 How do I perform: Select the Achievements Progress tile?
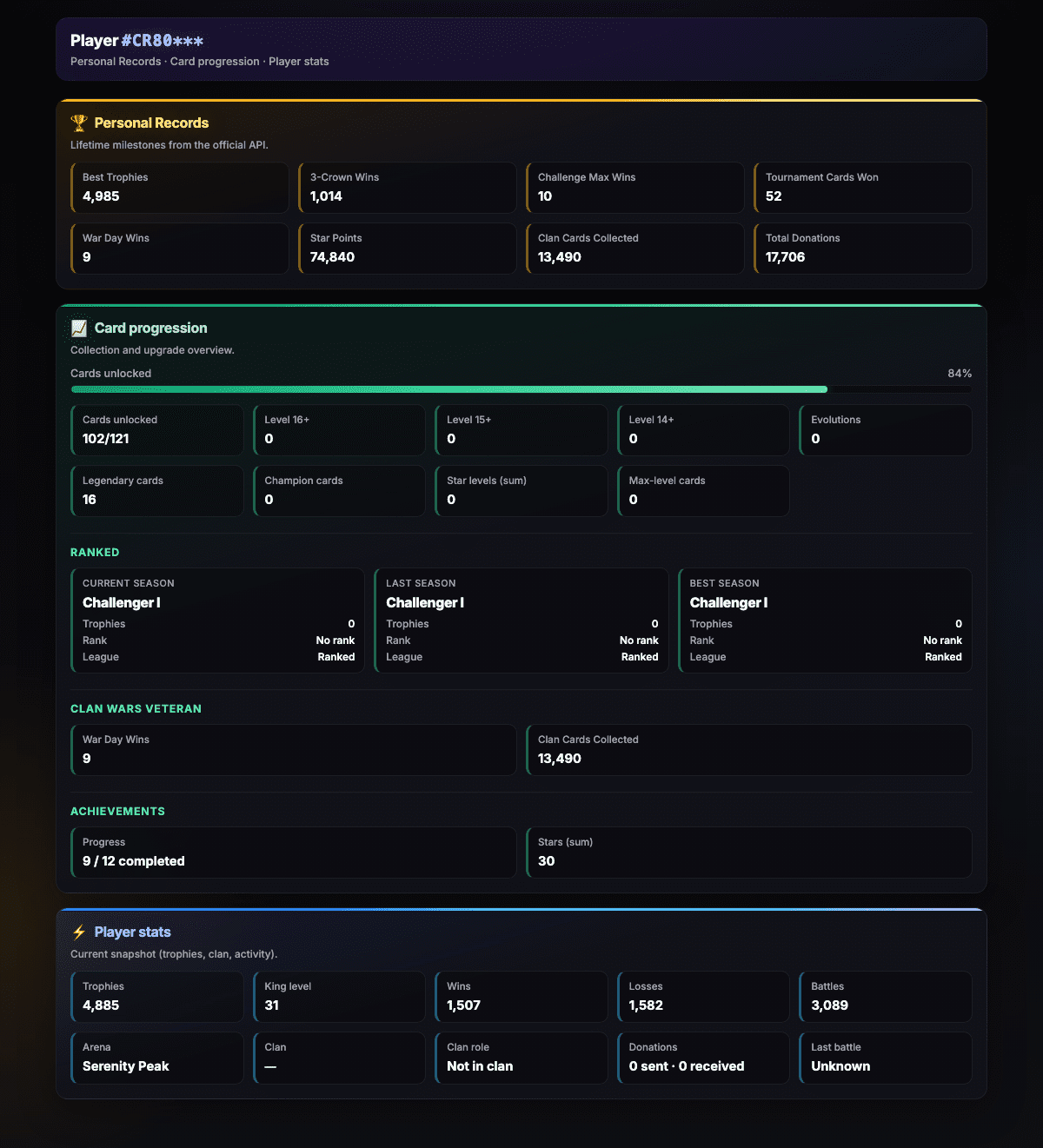(x=294, y=853)
